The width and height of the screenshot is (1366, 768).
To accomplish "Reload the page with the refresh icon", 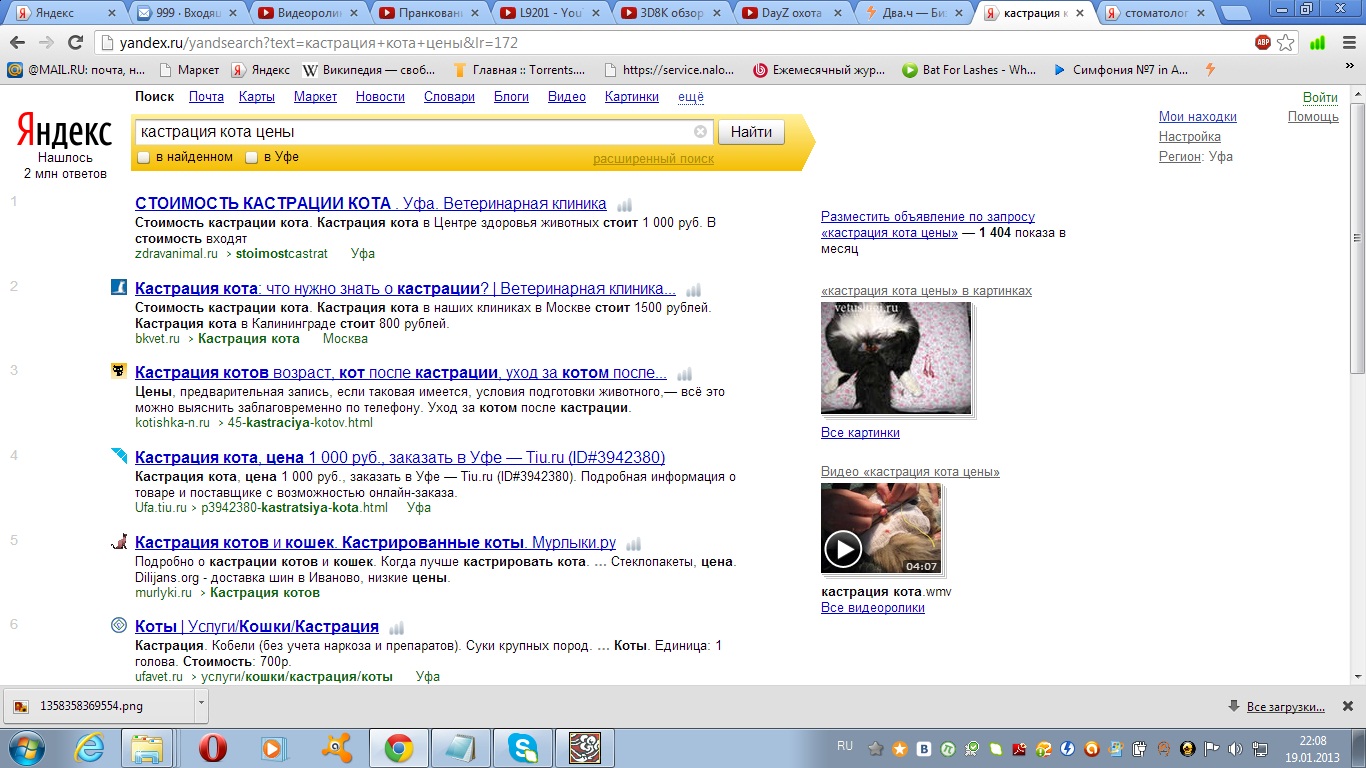I will point(75,43).
